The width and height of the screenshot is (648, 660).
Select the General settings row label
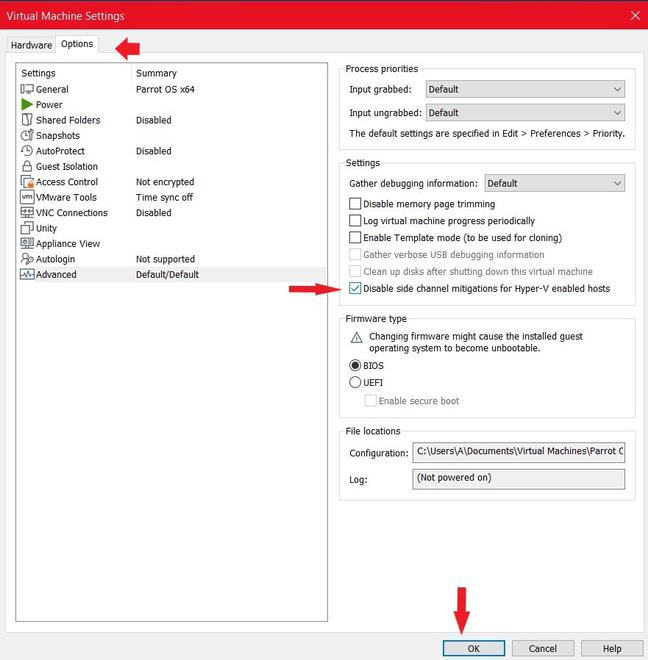coord(52,89)
